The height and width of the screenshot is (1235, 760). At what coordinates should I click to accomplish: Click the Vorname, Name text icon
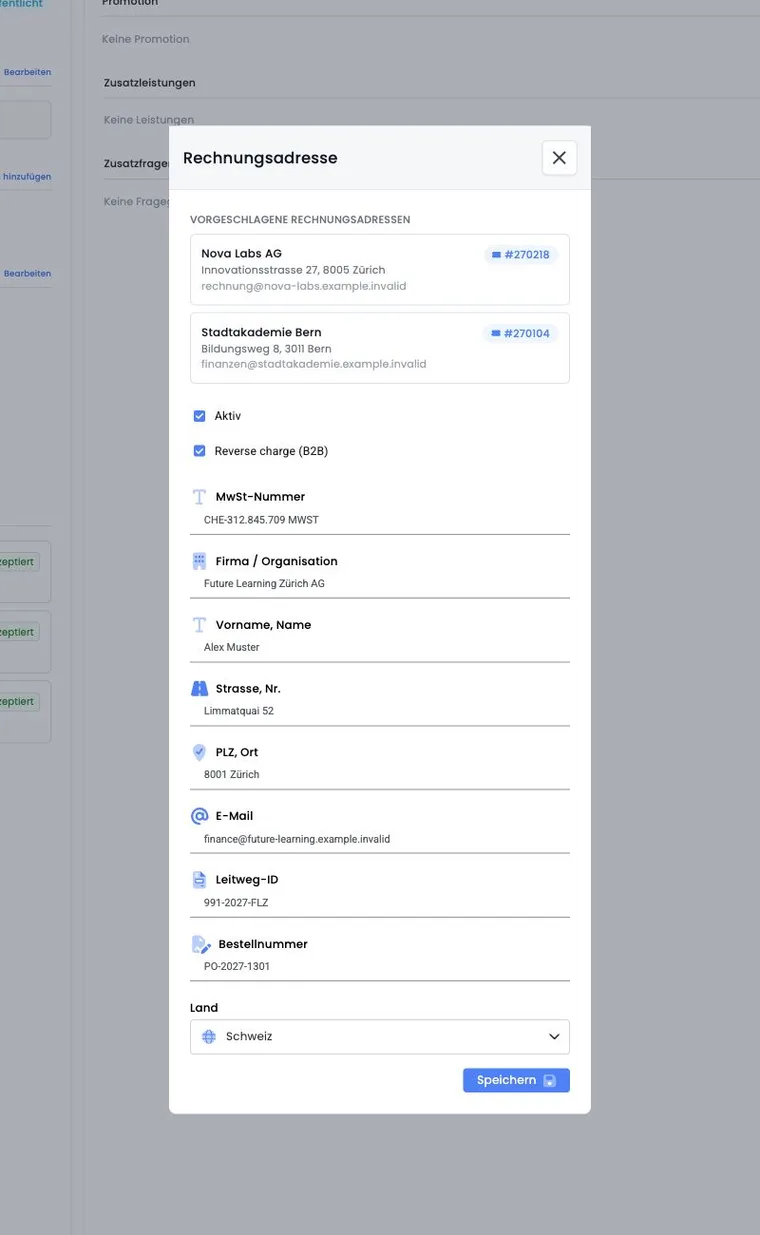pos(199,625)
